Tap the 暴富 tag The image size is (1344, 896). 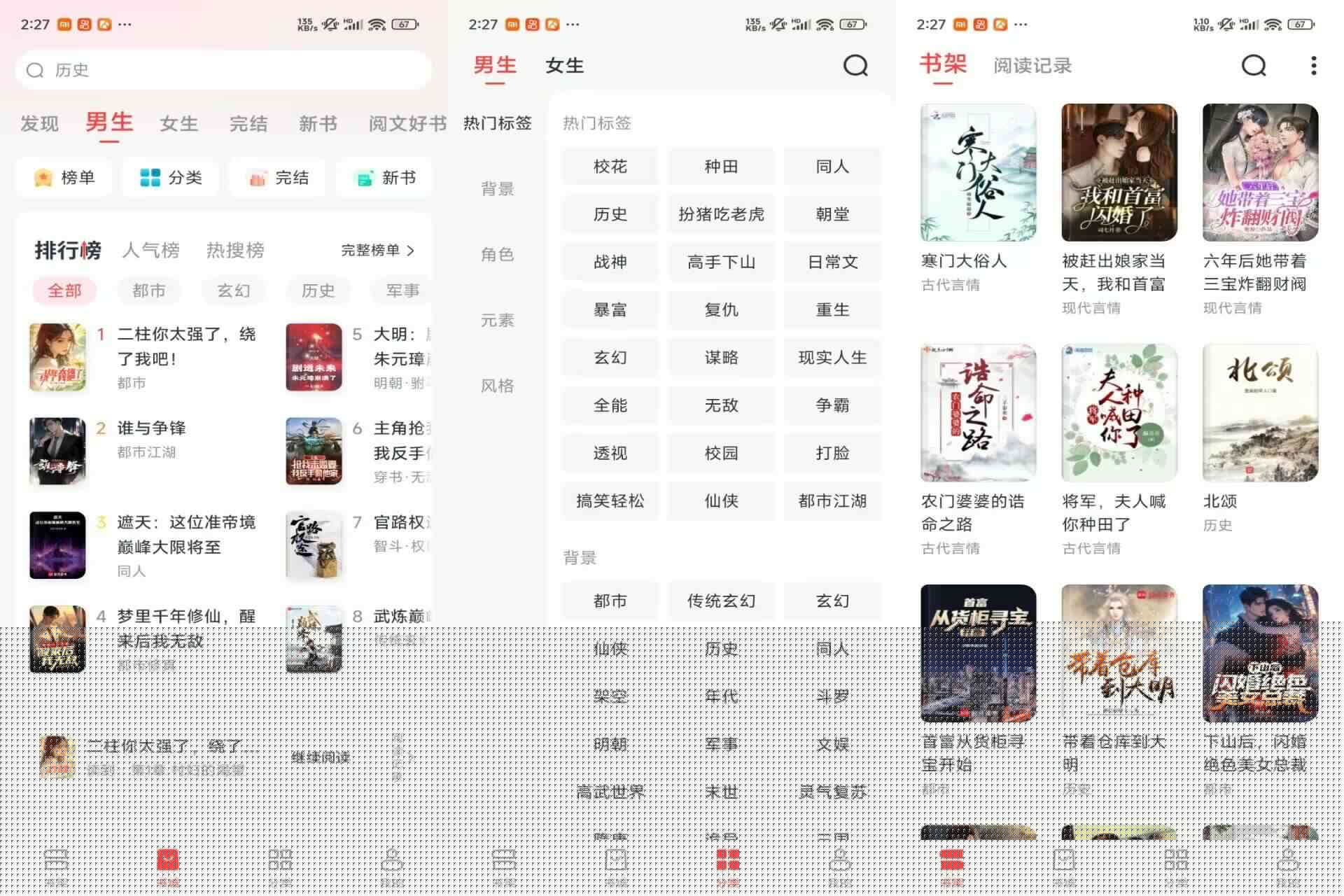pos(610,310)
